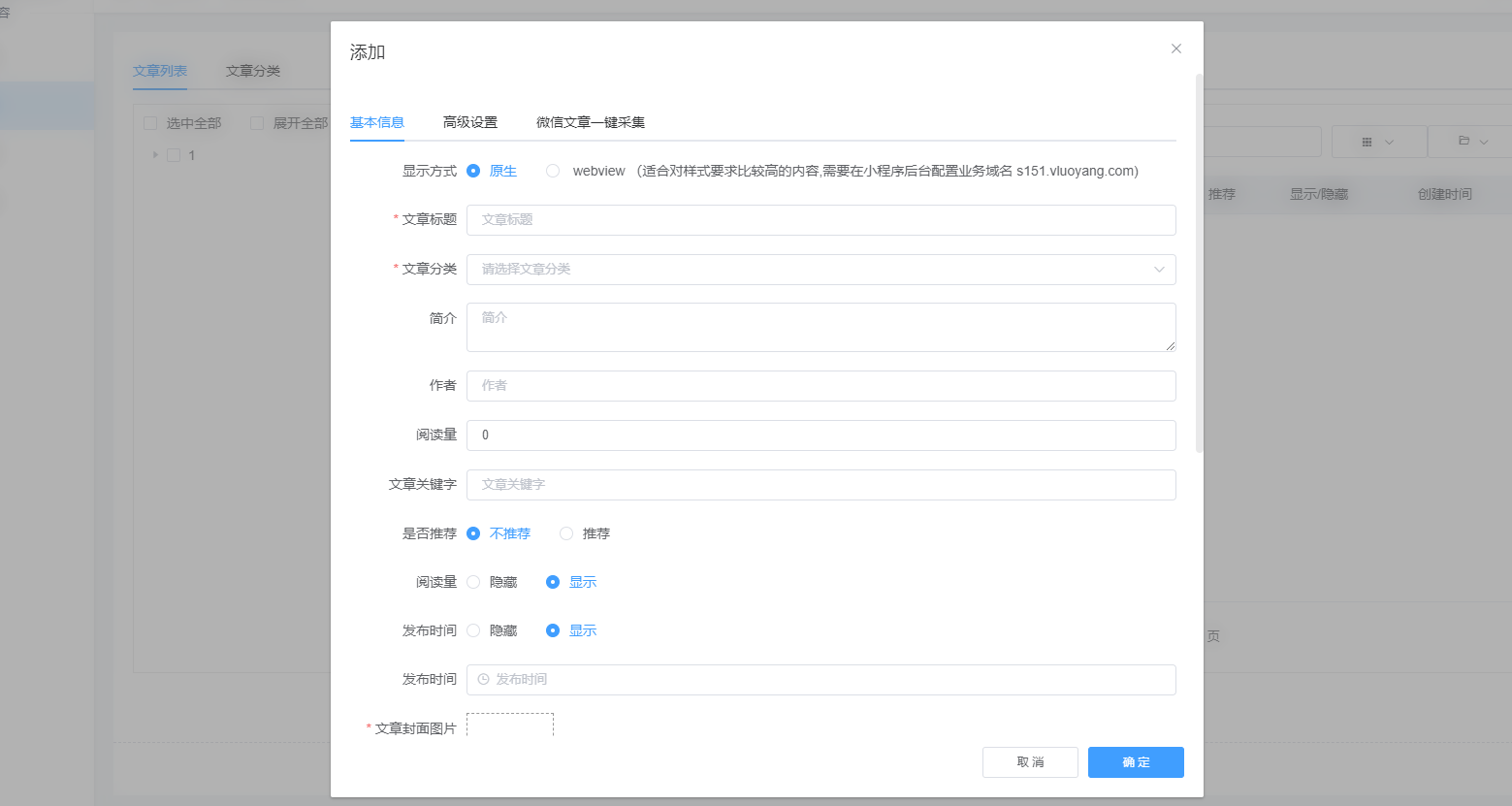Click the 显示方式 label
1512x806 pixels.
click(x=430, y=171)
